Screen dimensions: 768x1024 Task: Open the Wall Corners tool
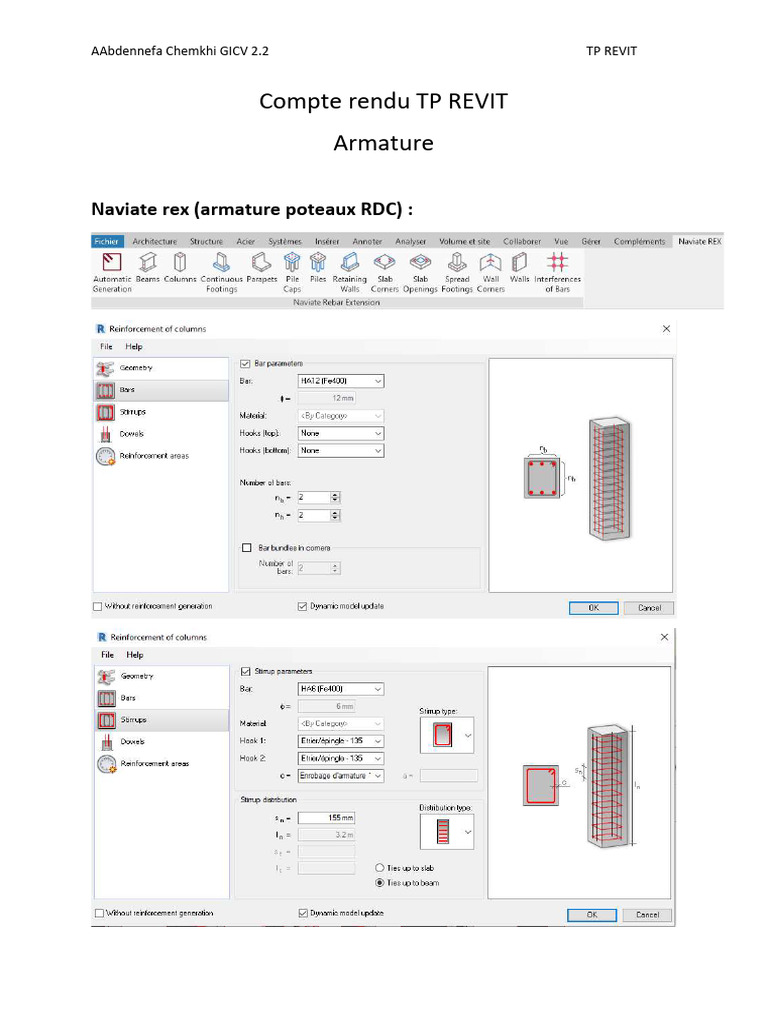point(490,272)
